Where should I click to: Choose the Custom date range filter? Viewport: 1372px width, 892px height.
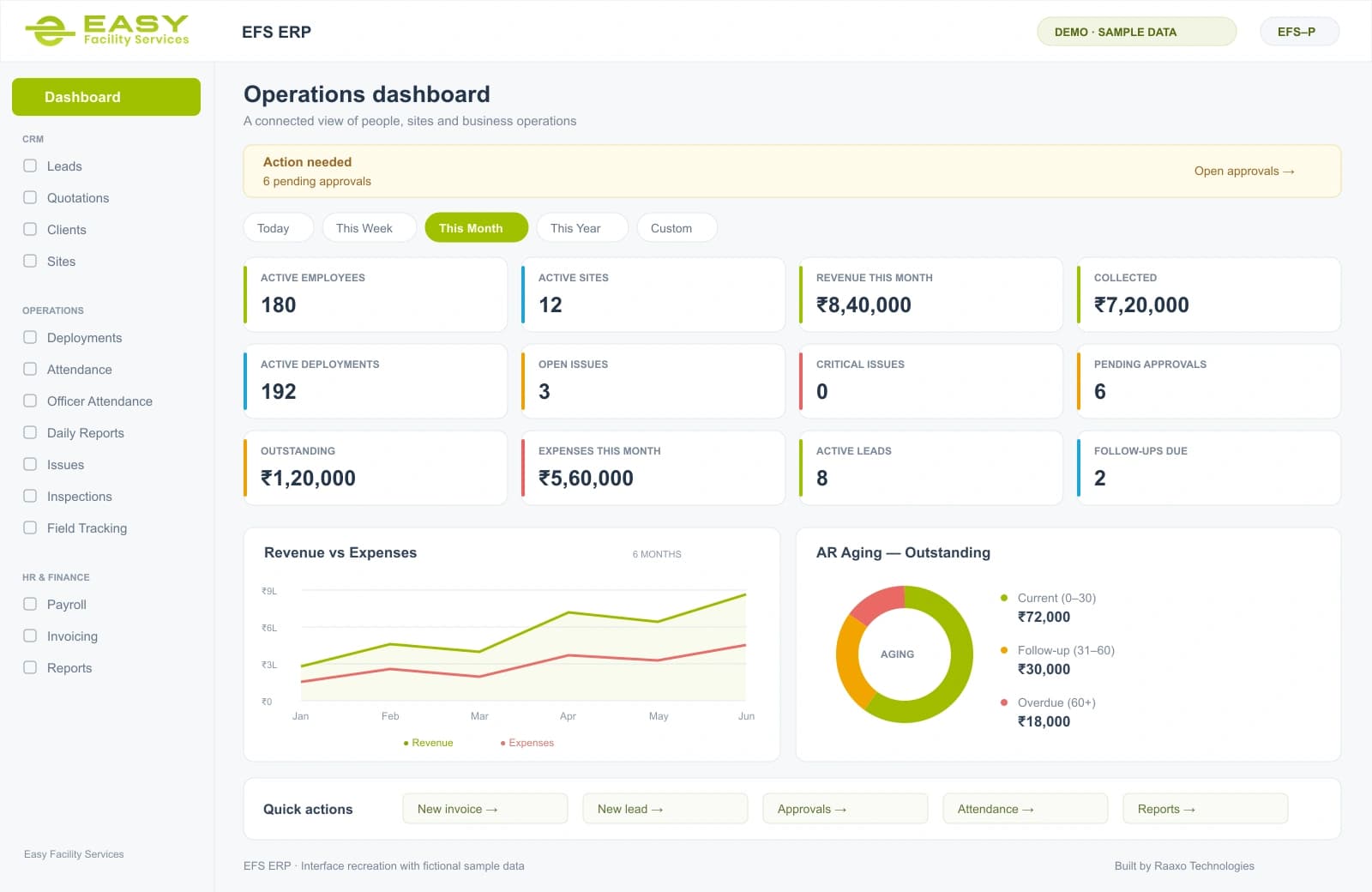click(677, 227)
